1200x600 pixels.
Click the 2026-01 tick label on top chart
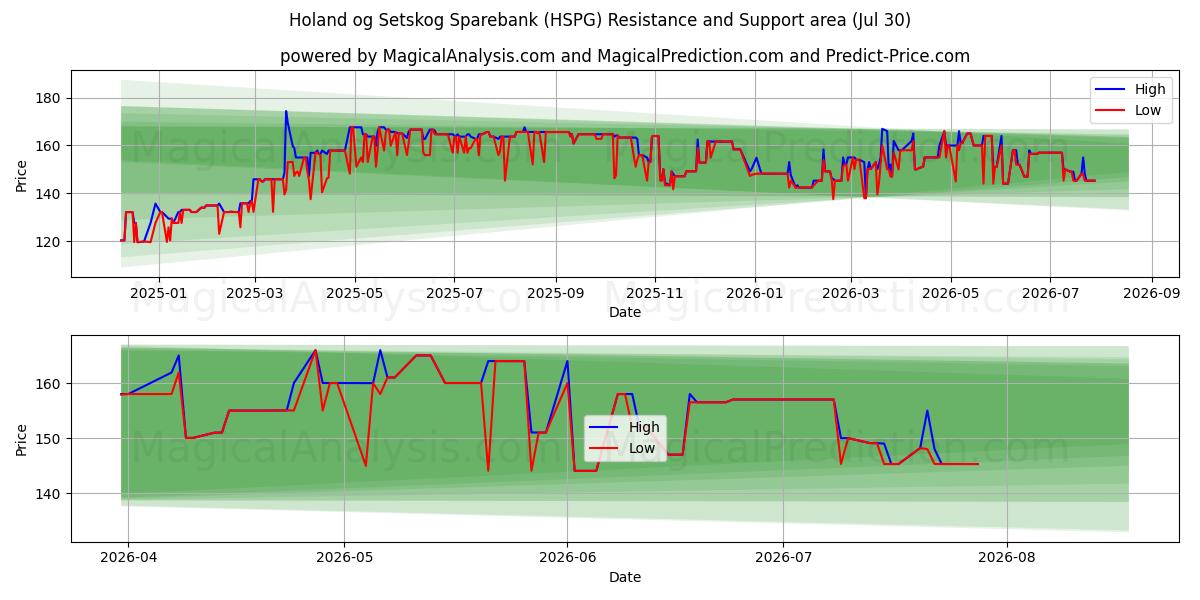click(754, 293)
